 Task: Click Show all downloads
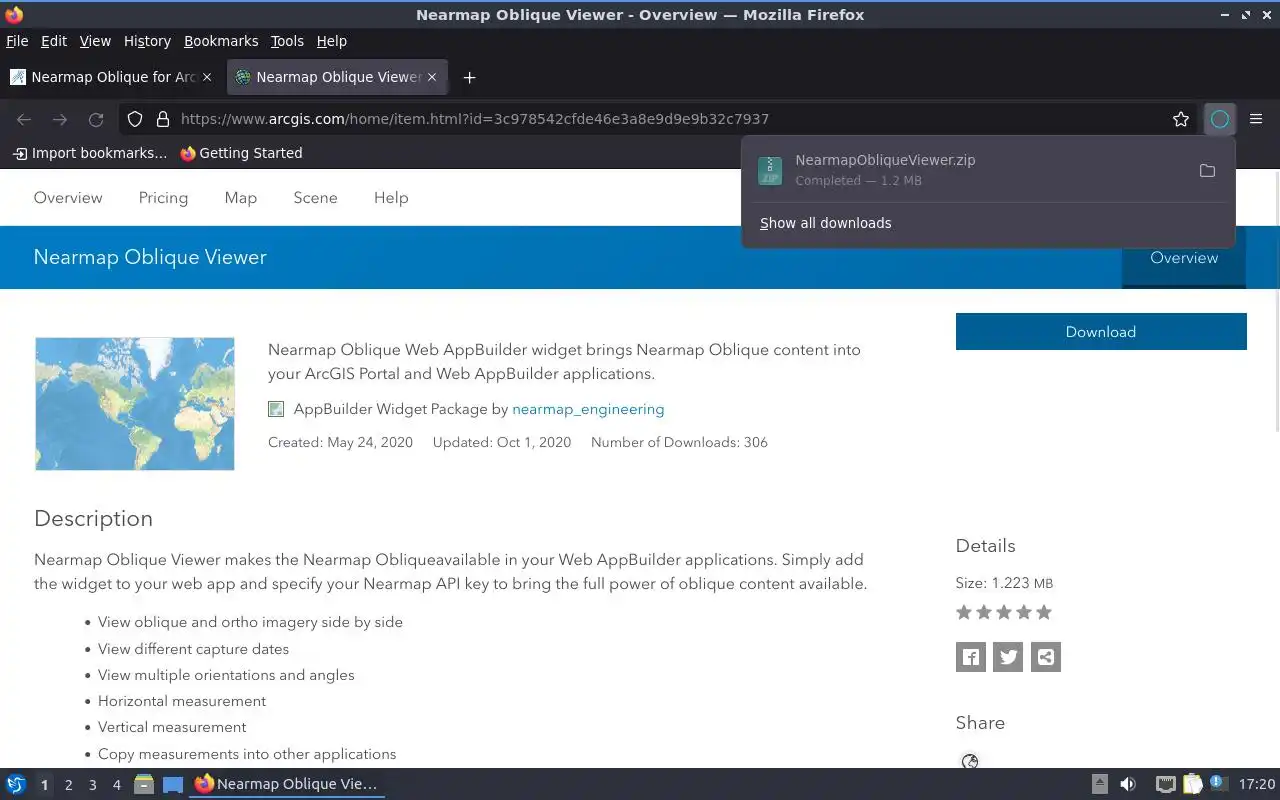(x=825, y=223)
